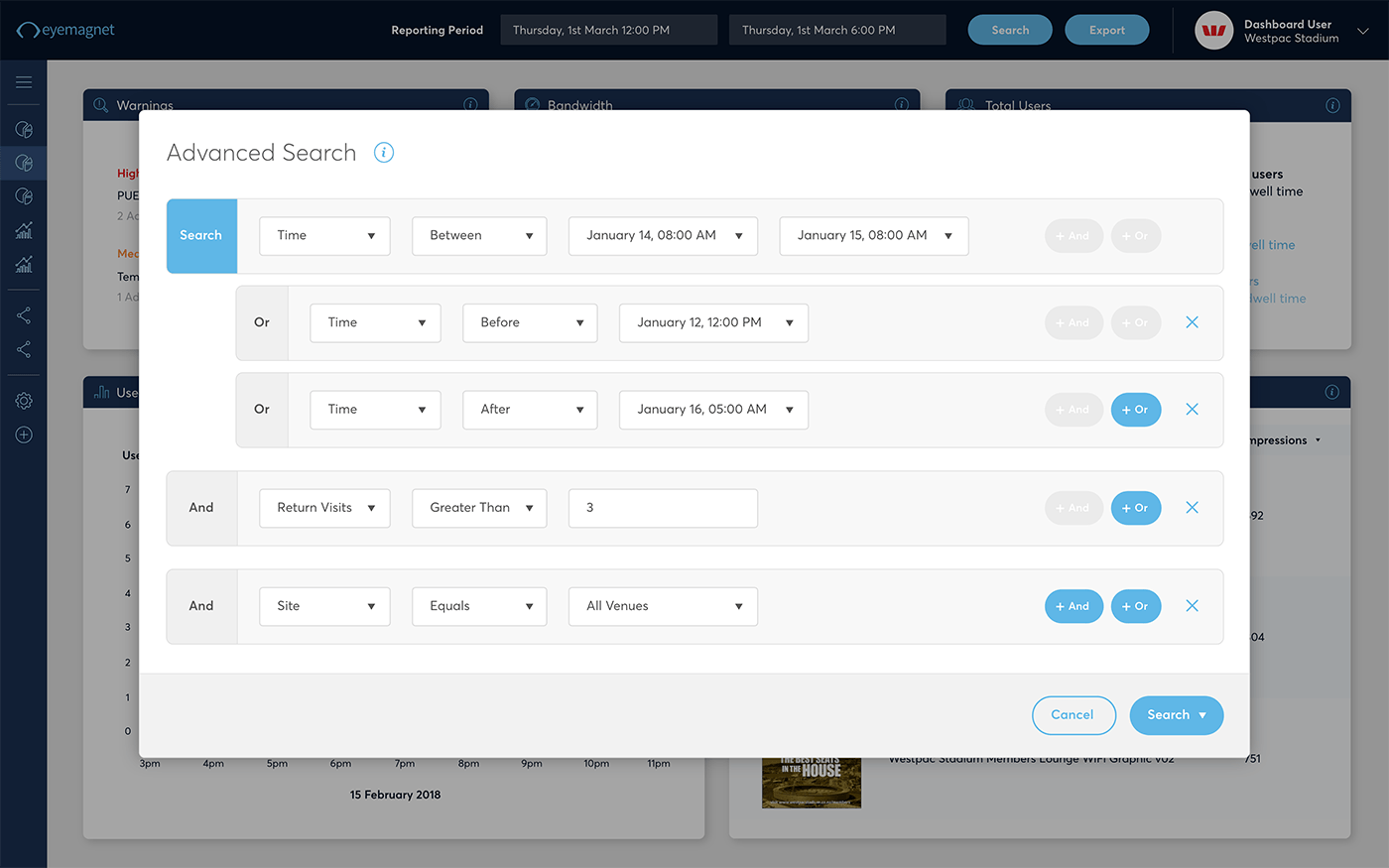This screenshot has height=868, width=1389.
Task: Click the upper share icon in sidebar
Action: [x=24, y=315]
